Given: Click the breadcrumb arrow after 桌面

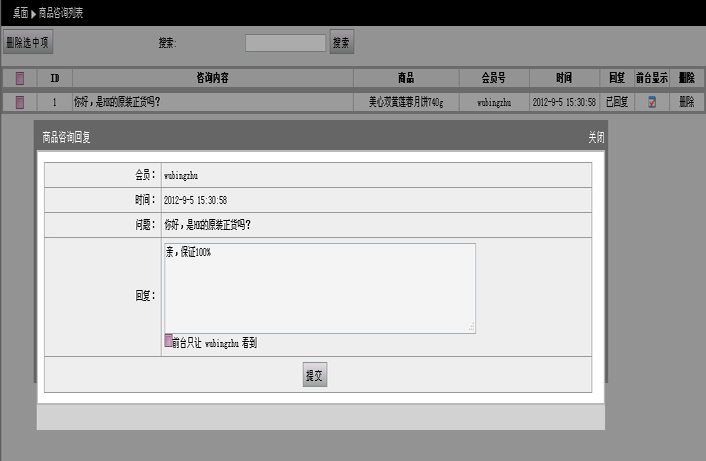Looking at the screenshot, I should [x=32, y=12].
